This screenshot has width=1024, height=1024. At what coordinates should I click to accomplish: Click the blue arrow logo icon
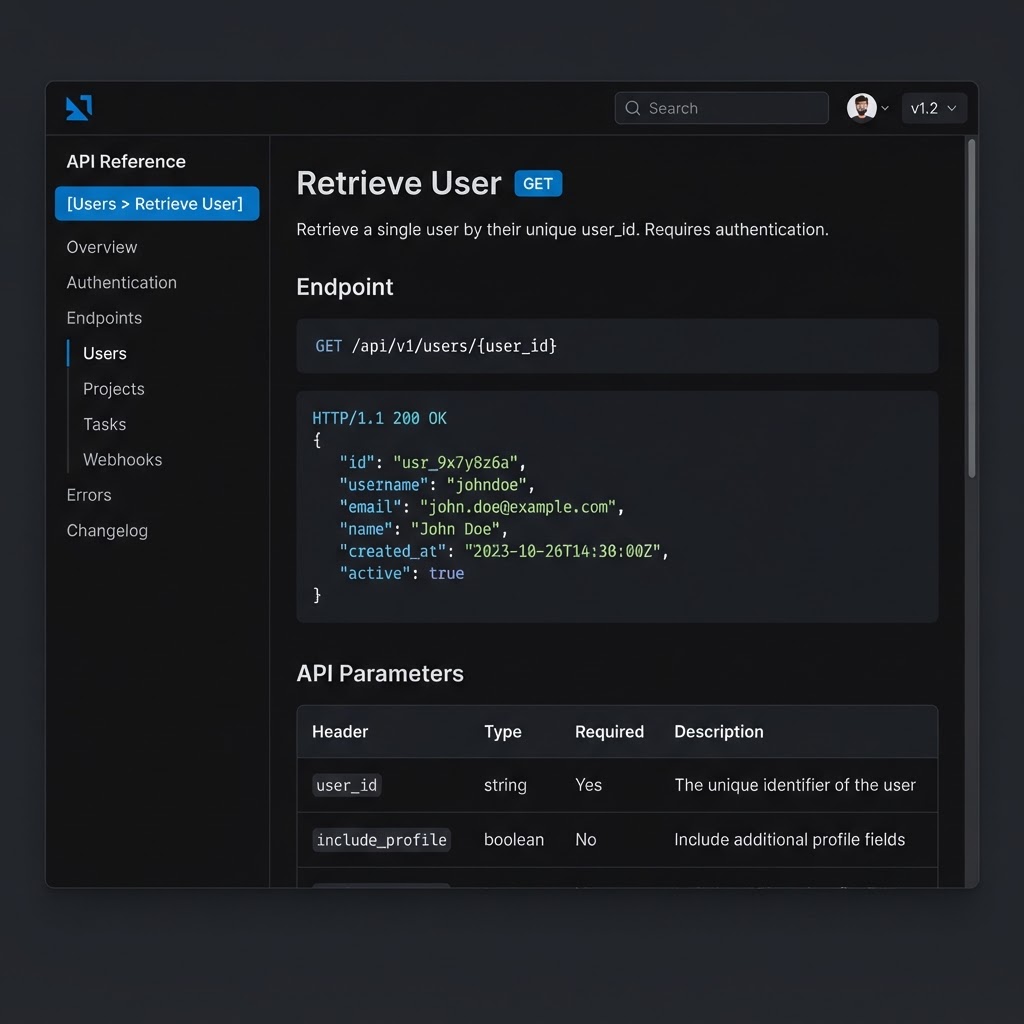(79, 108)
